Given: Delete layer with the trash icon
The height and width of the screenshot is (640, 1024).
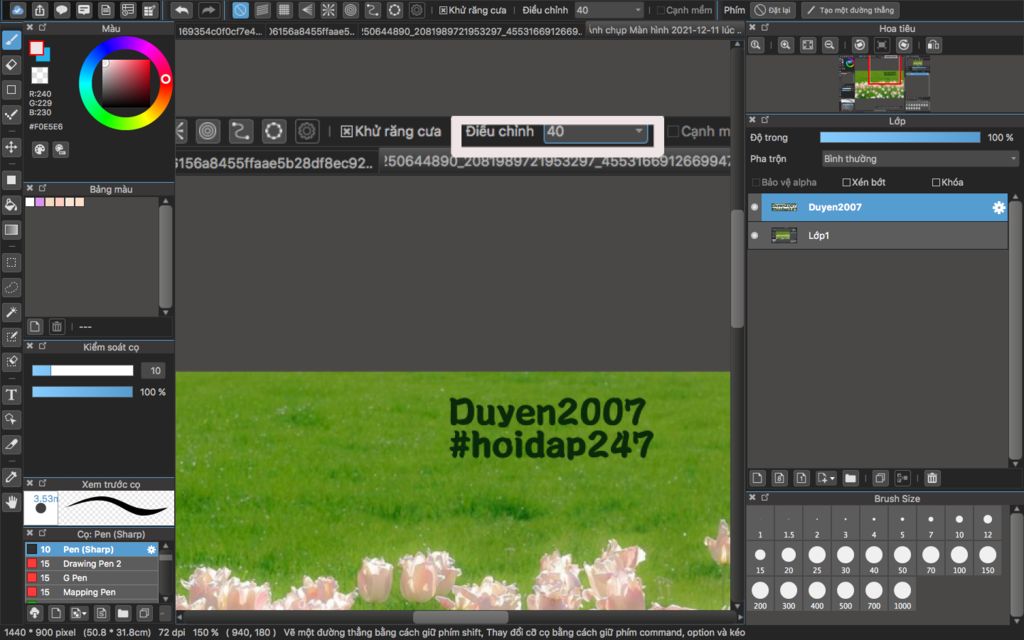Looking at the screenshot, I should click(x=932, y=478).
